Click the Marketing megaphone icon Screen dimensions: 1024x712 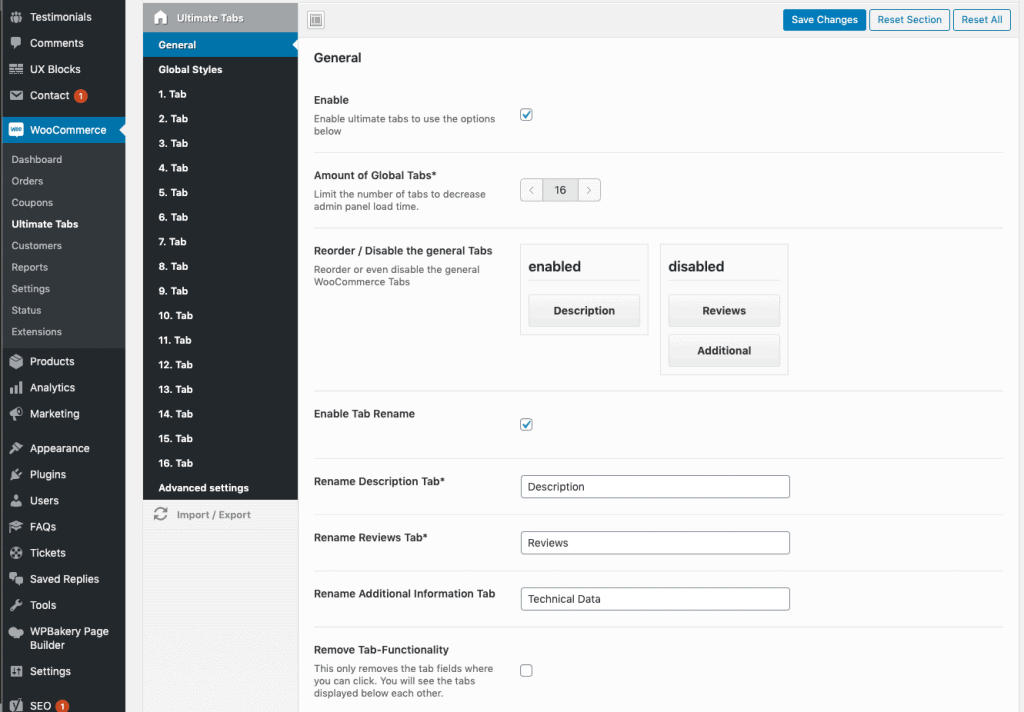click(x=16, y=414)
